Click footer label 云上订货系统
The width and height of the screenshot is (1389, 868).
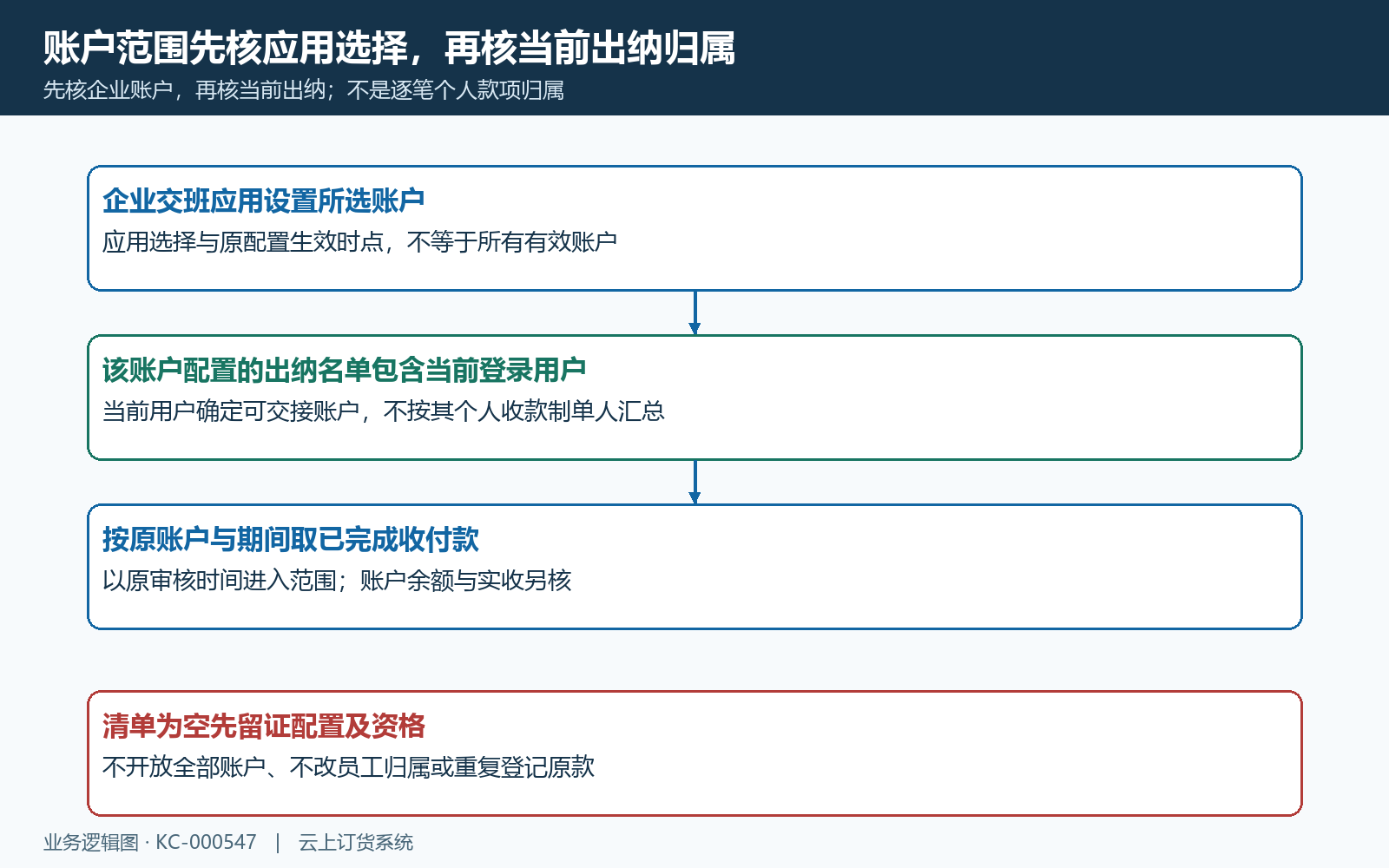click(x=356, y=842)
